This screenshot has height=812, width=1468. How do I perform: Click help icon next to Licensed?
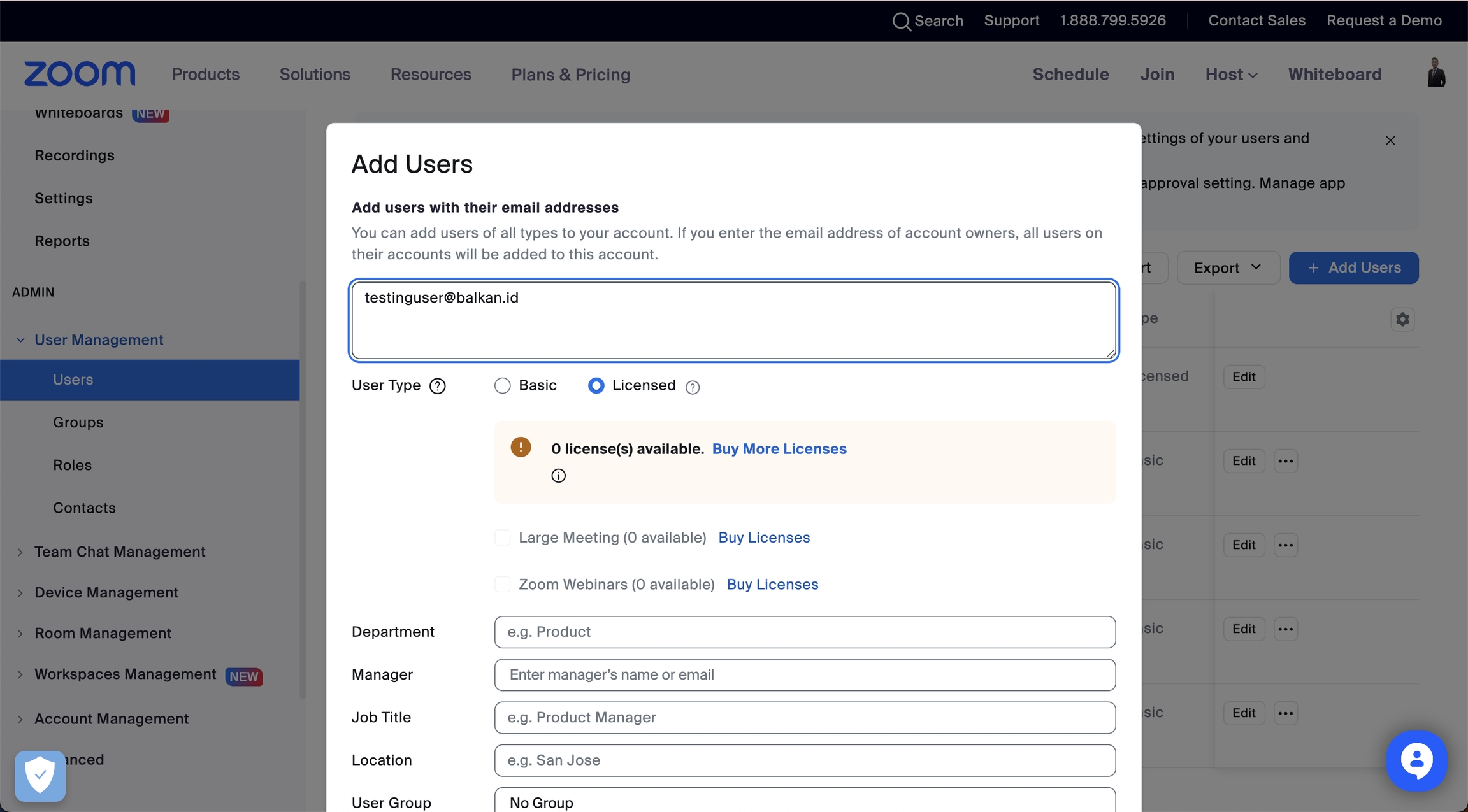(693, 387)
